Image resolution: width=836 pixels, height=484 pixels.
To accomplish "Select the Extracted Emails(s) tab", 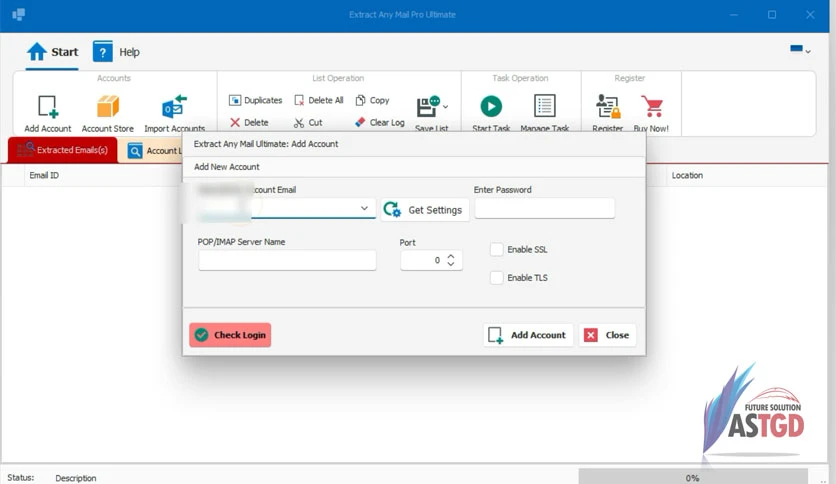I will tap(62, 150).
